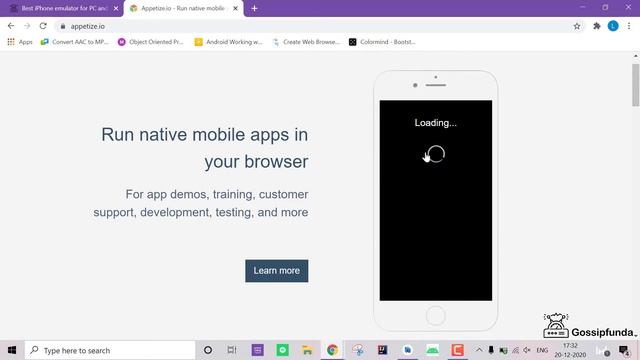Open the 'Create Web Browse...' bookmark

(306, 42)
